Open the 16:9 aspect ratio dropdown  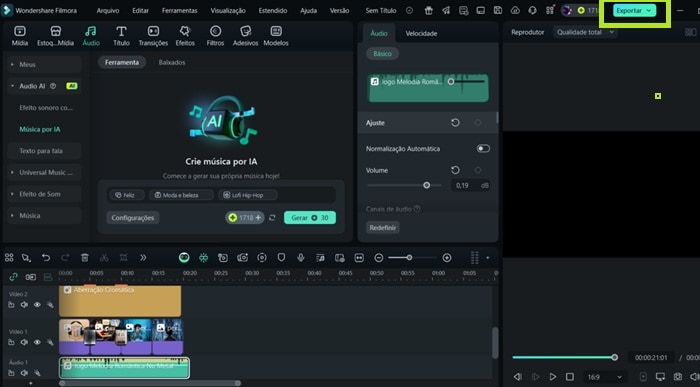tap(604, 377)
